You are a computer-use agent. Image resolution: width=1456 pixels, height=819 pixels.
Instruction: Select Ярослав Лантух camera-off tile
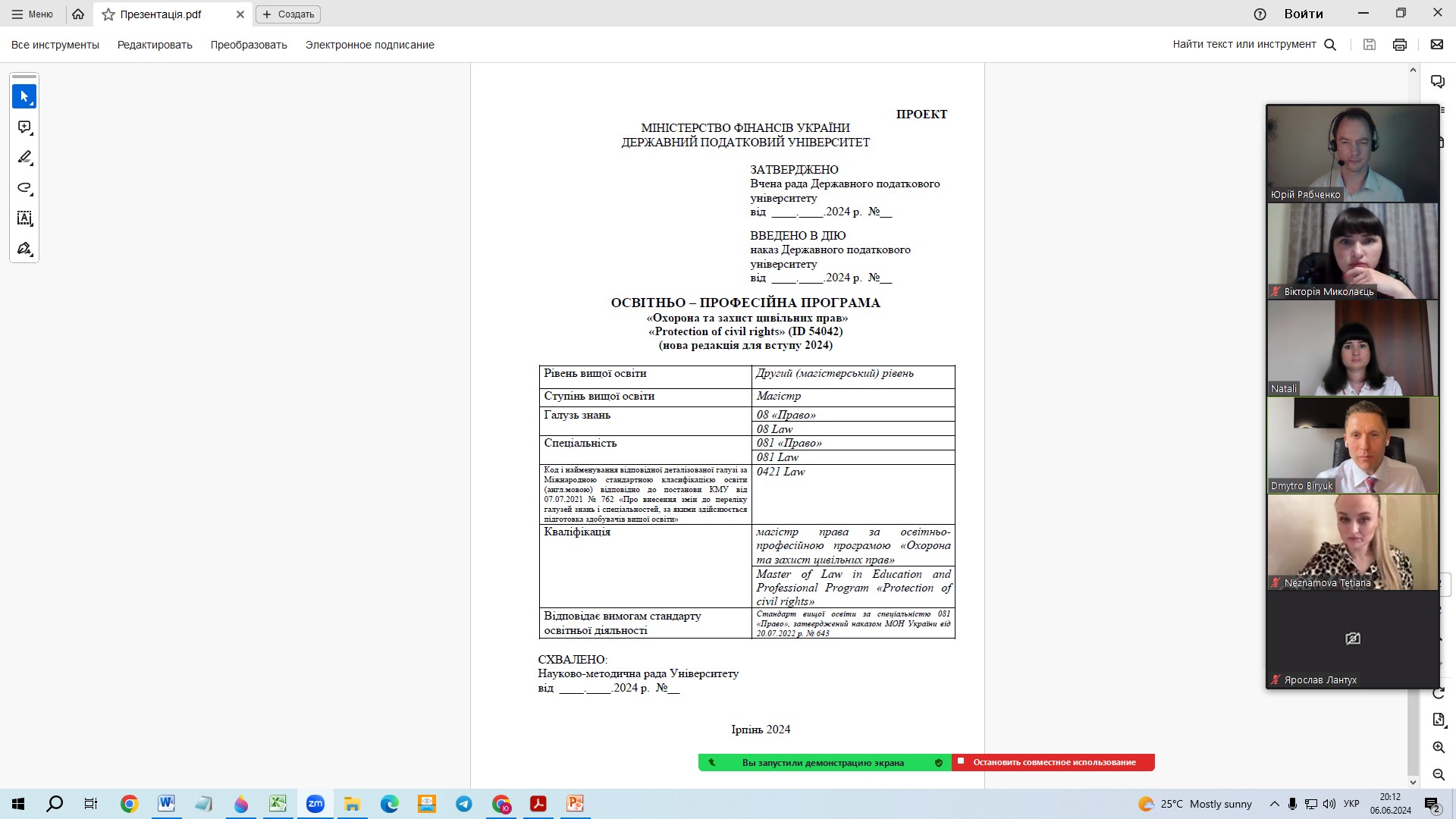click(1353, 639)
